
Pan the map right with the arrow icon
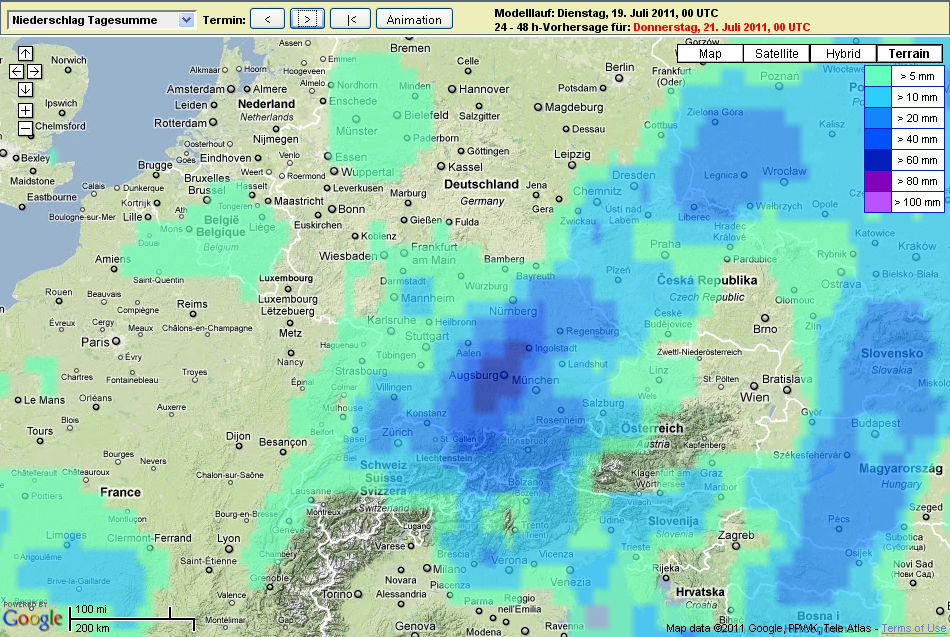pyautogui.click(x=34, y=72)
